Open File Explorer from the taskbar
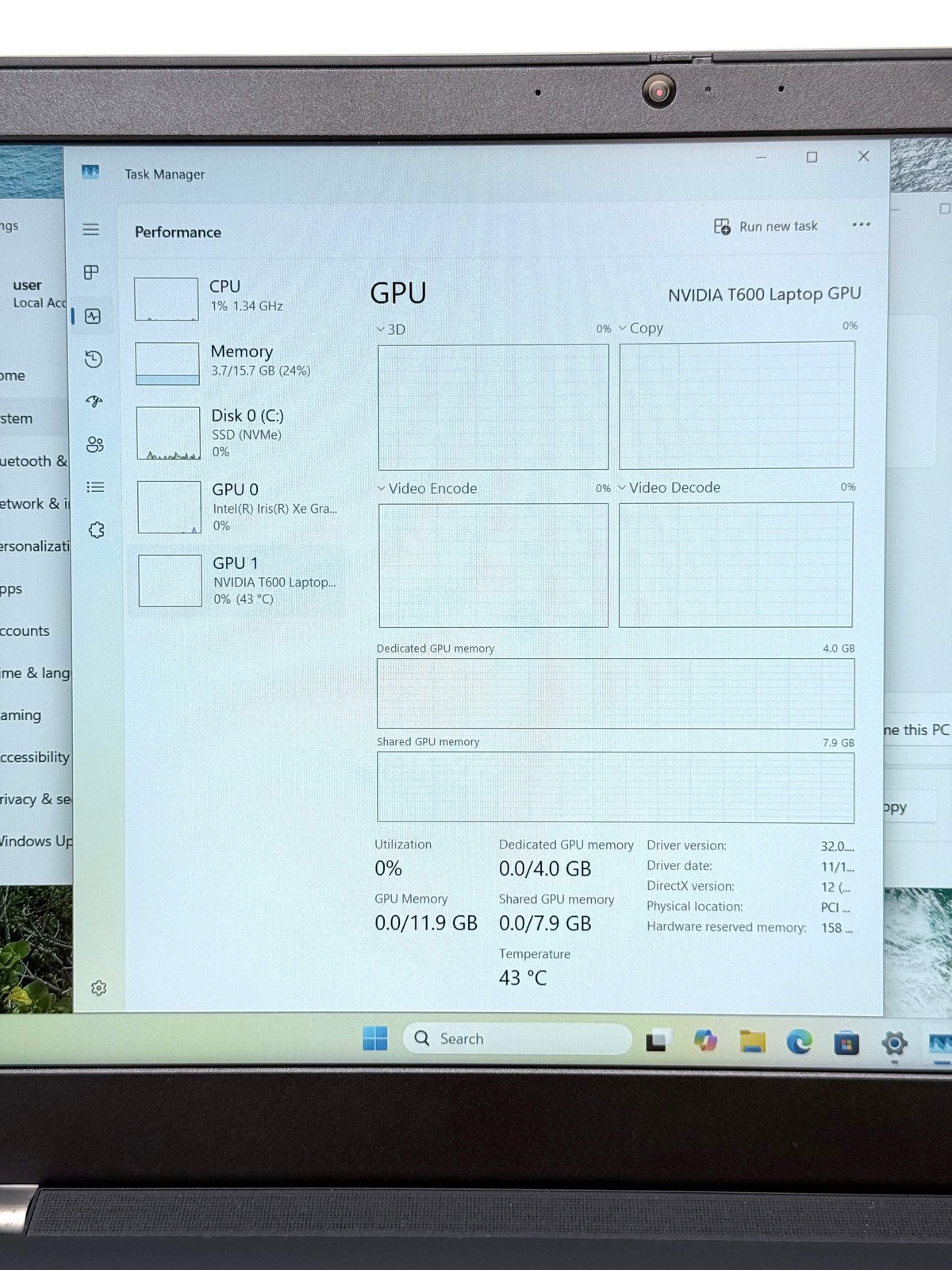This screenshot has width=952, height=1270. tap(752, 1041)
